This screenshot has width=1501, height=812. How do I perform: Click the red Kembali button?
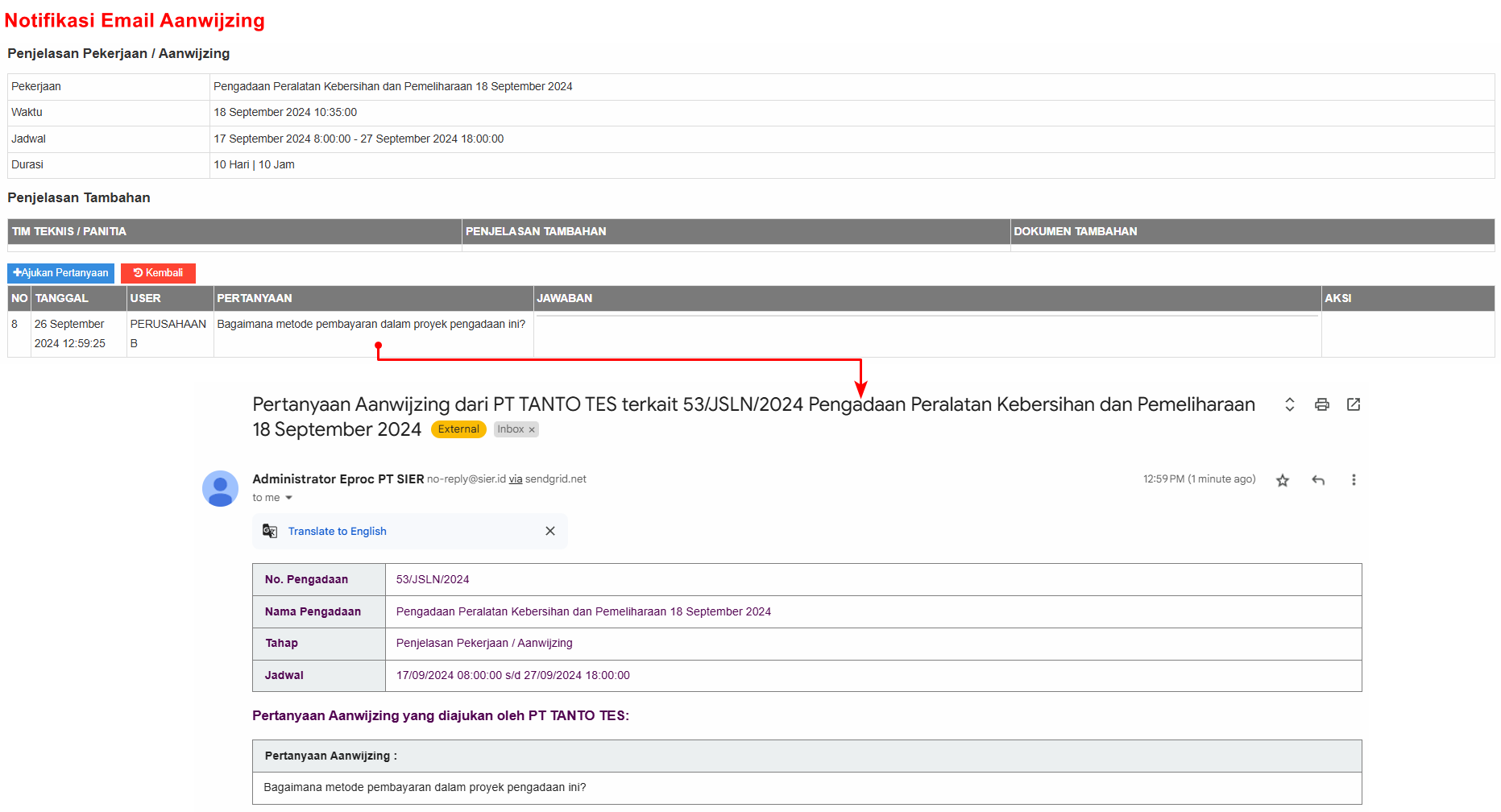[x=158, y=273]
